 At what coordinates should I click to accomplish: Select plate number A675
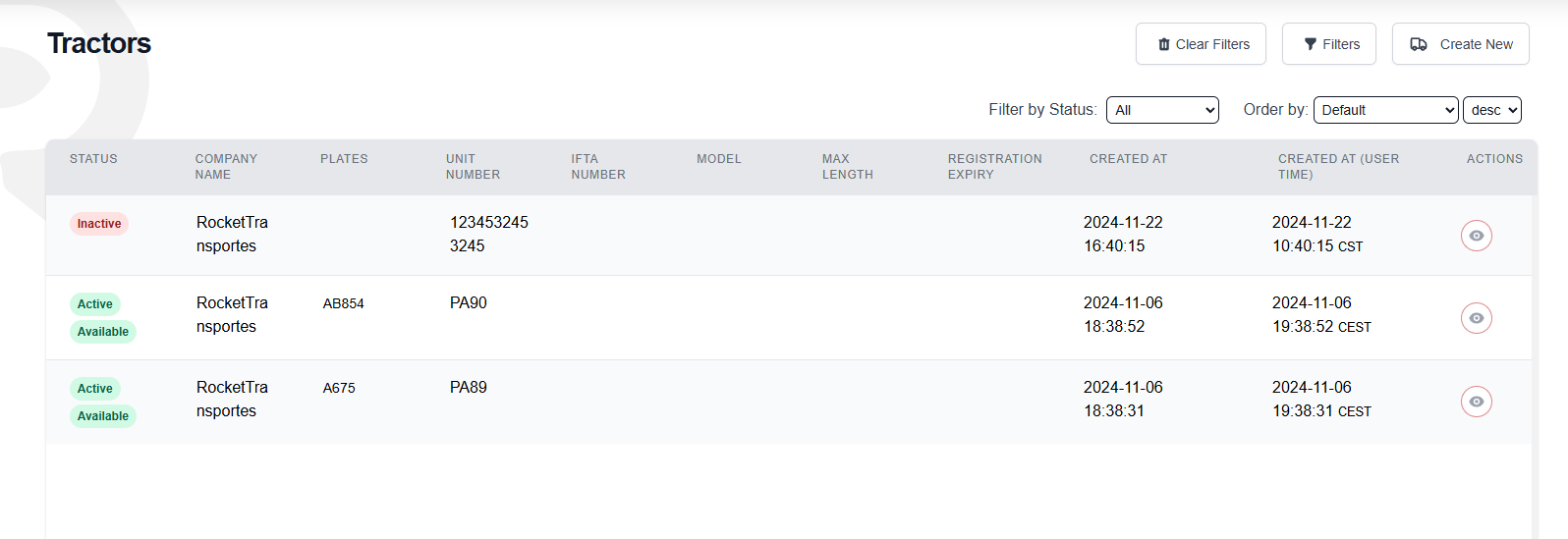click(339, 389)
